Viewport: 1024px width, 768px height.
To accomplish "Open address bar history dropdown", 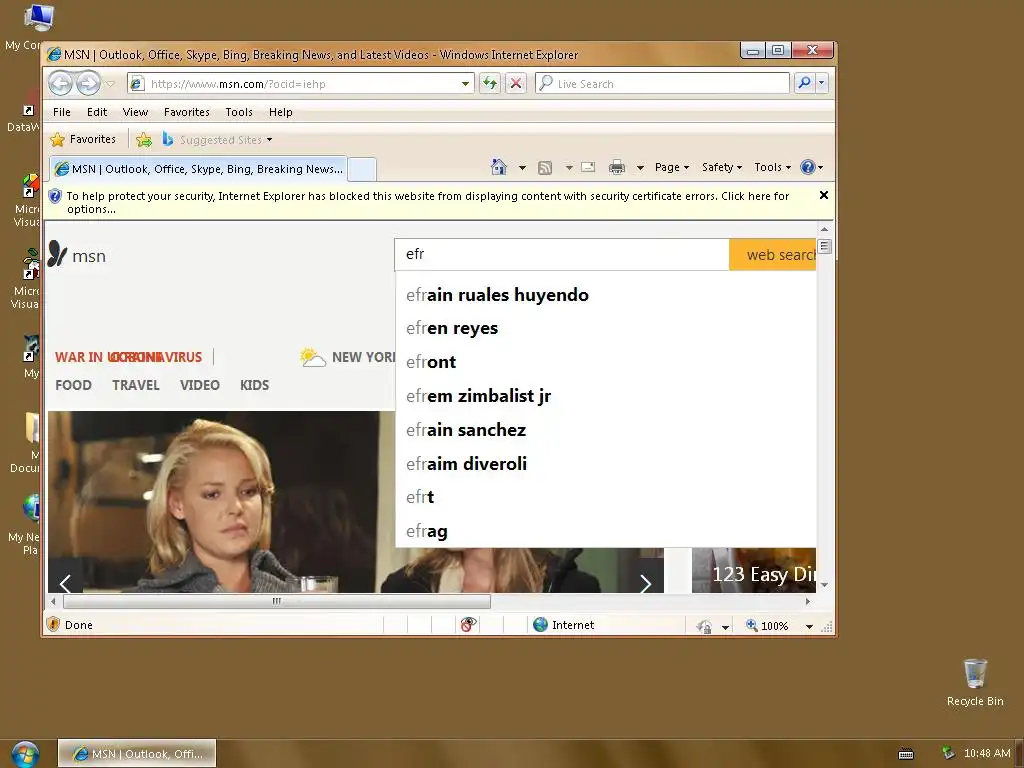I will click(465, 84).
